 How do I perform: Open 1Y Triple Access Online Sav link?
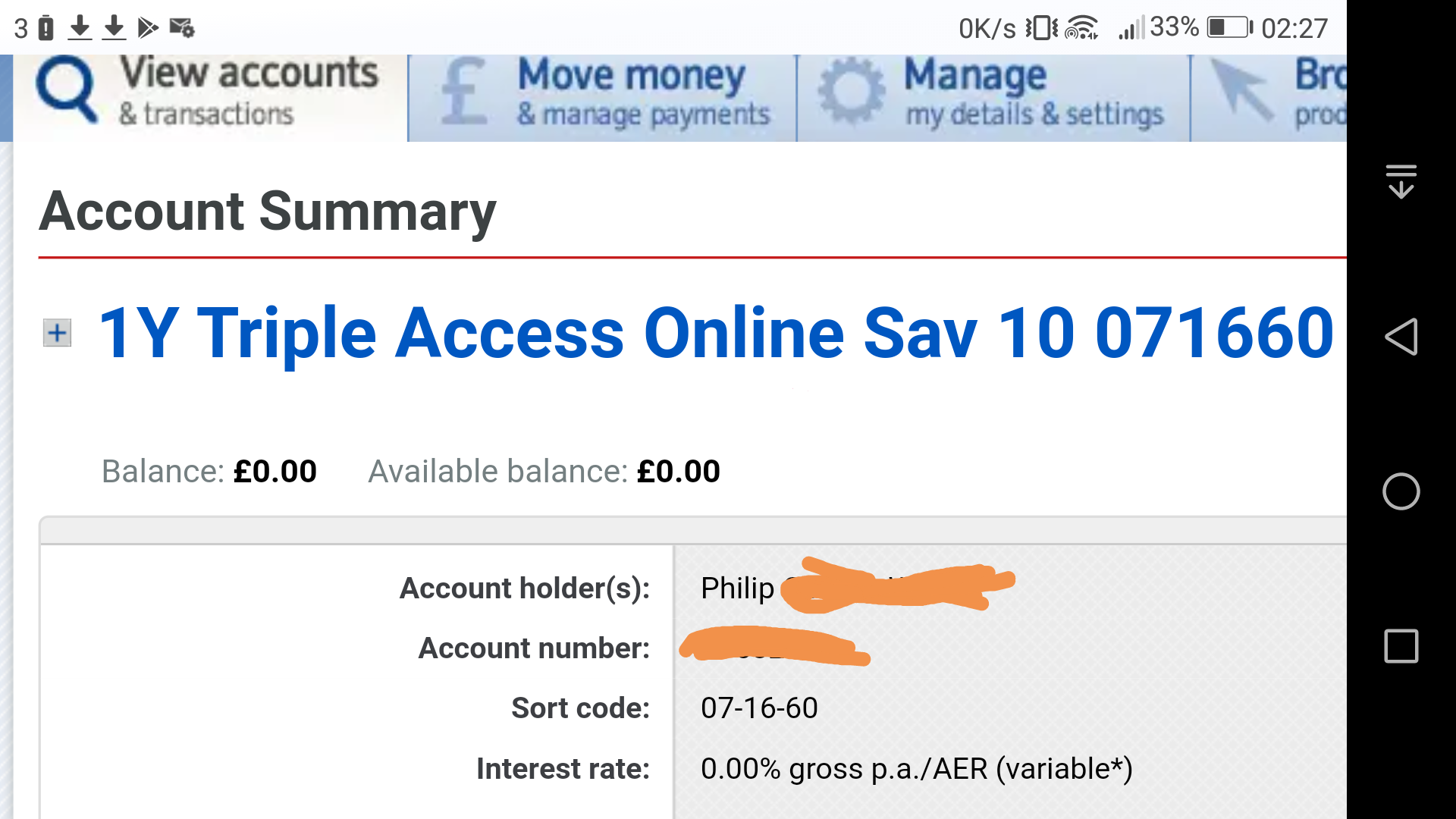pos(716,333)
